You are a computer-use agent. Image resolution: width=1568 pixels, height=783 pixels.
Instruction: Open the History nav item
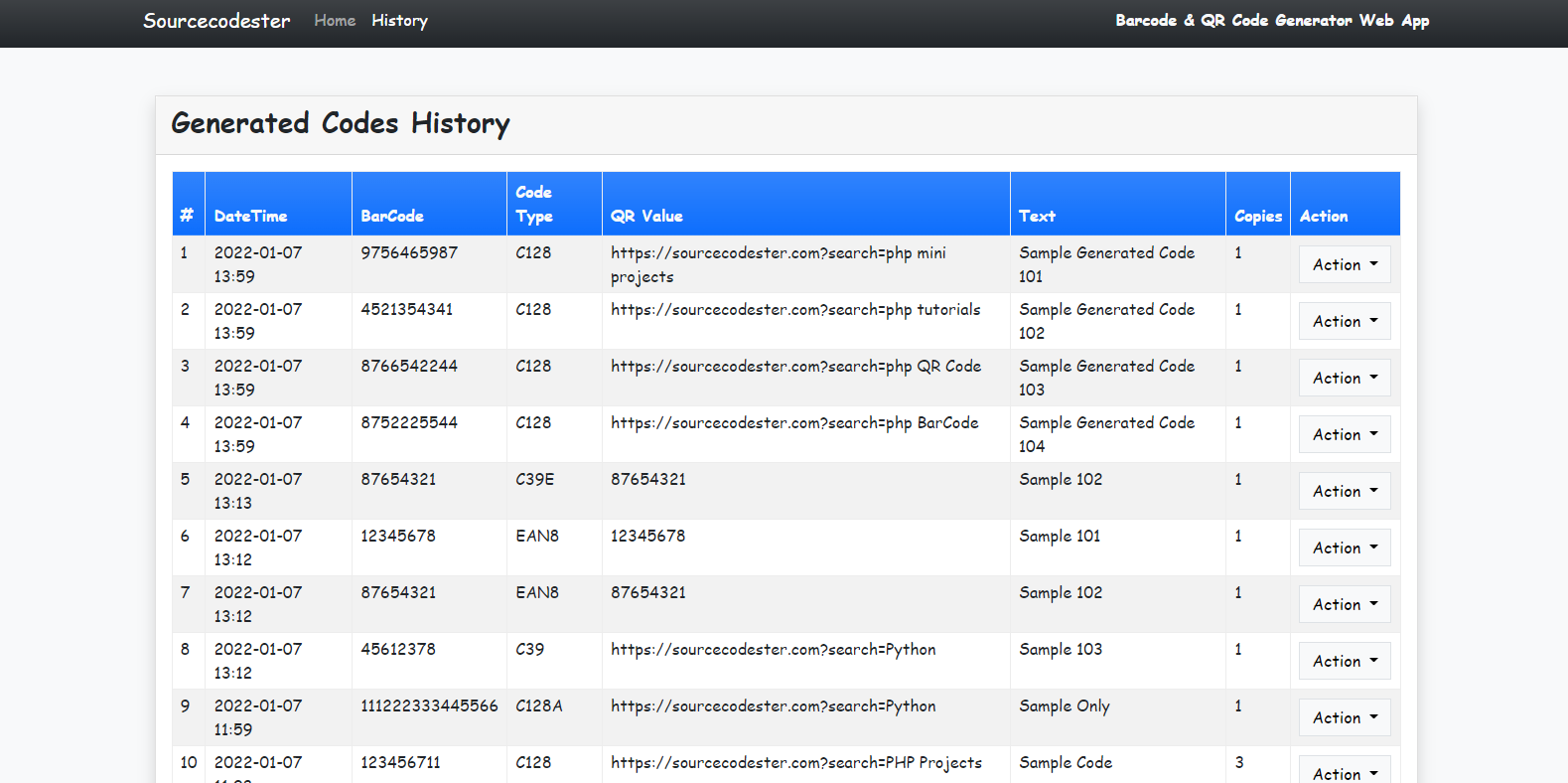pos(399,21)
